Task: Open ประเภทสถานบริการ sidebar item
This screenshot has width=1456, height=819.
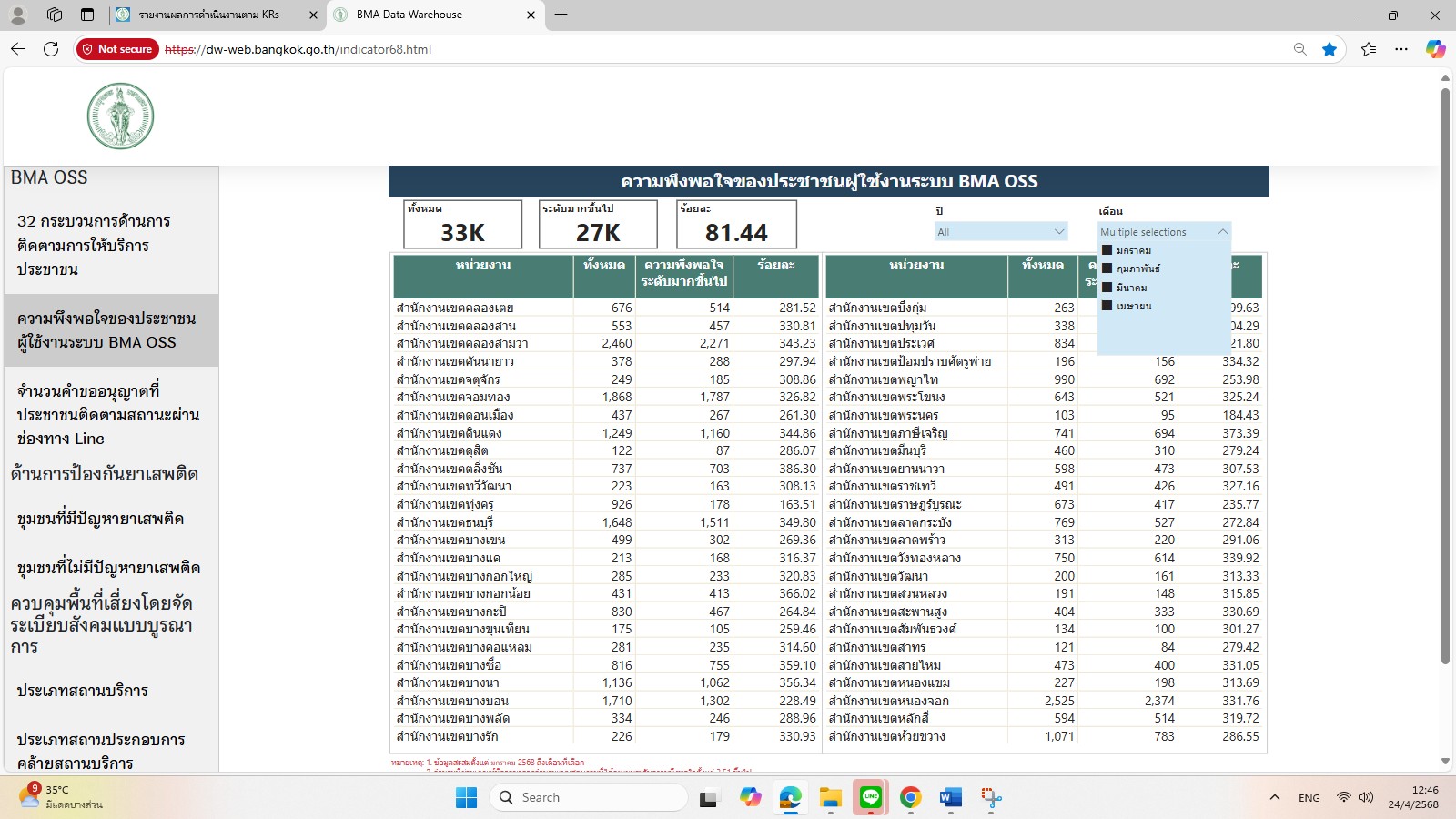Action: pyautogui.click(x=111, y=691)
